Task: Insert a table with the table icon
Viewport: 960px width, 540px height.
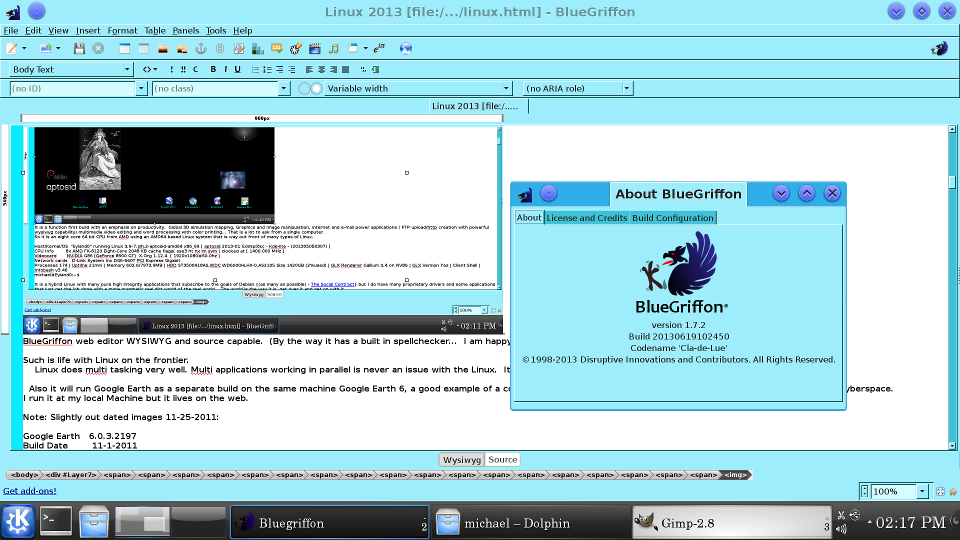Action: pyautogui.click(x=124, y=48)
